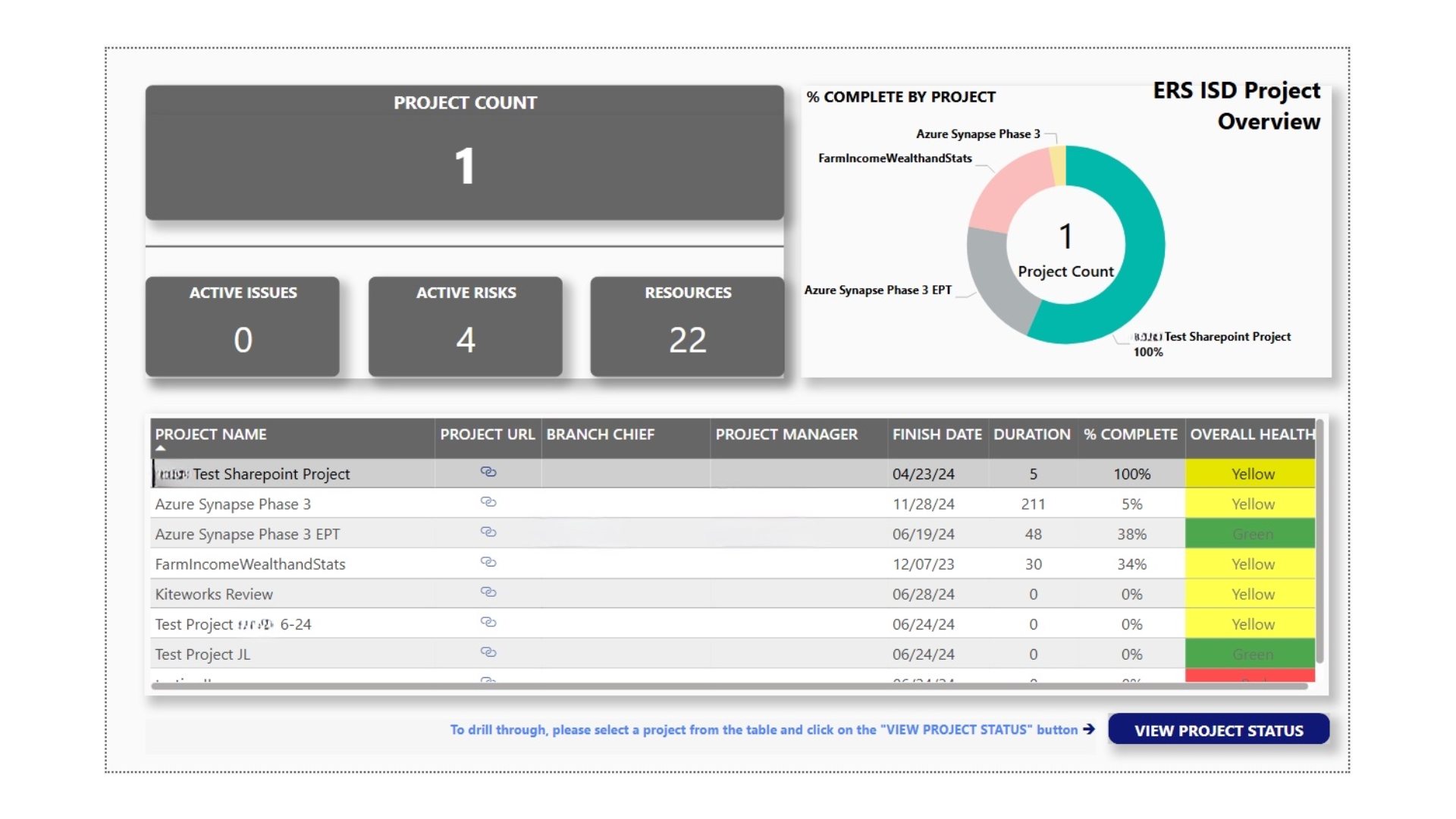Select the ACTIVE RISKS card showing 4
1456x819 pixels.
point(465,327)
